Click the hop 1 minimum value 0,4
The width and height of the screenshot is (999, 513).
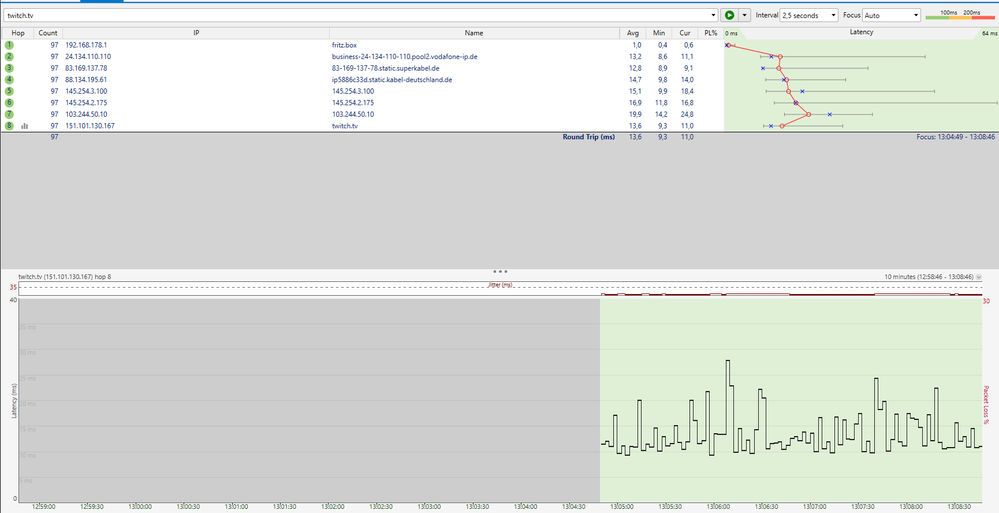coord(663,45)
